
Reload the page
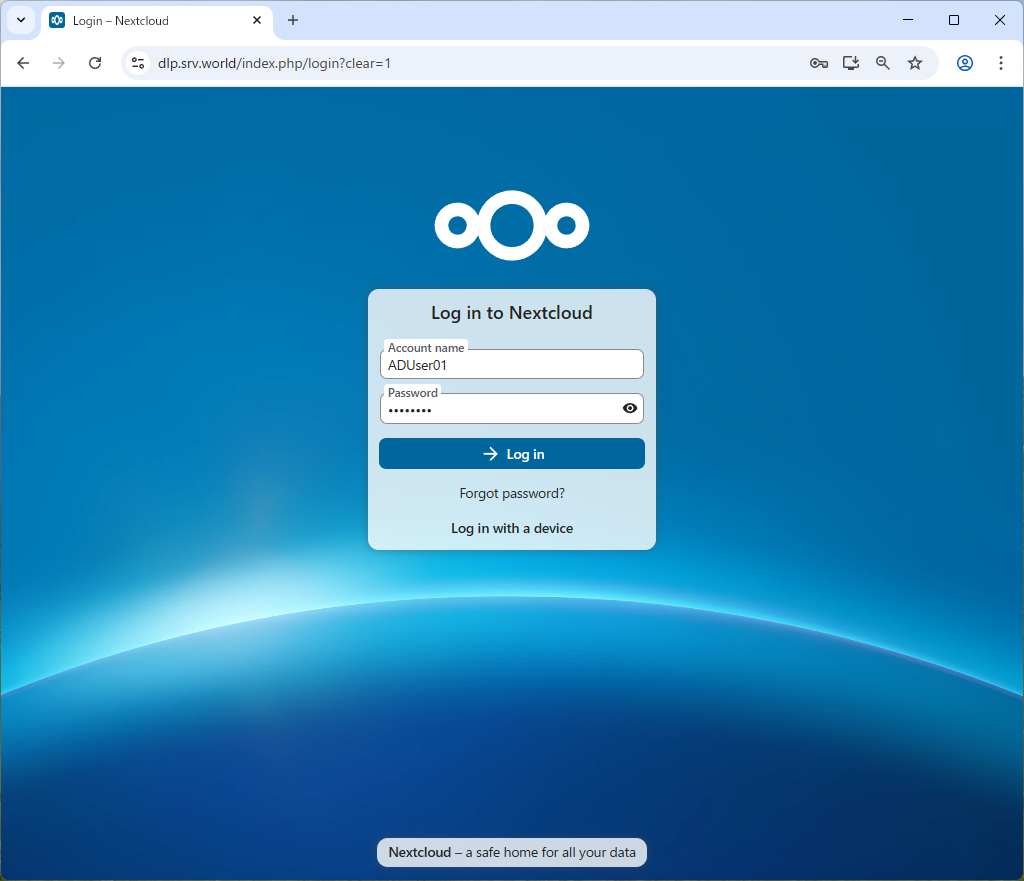[x=95, y=63]
